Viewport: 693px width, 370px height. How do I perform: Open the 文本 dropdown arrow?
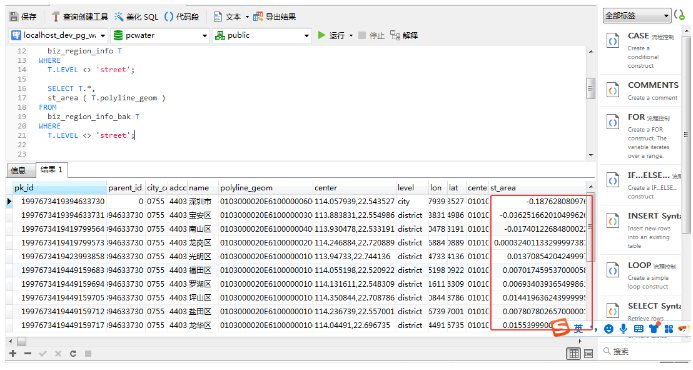(x=247, y=17)
